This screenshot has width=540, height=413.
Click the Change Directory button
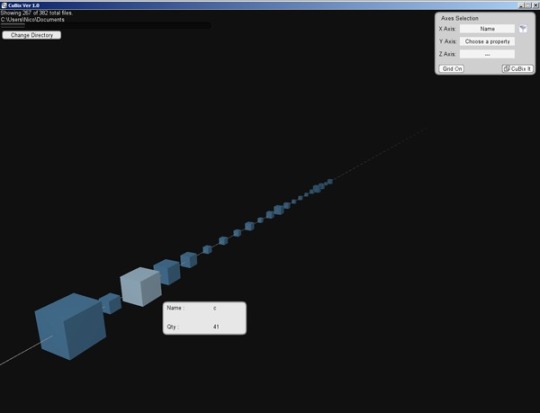(x=32, y=35)
